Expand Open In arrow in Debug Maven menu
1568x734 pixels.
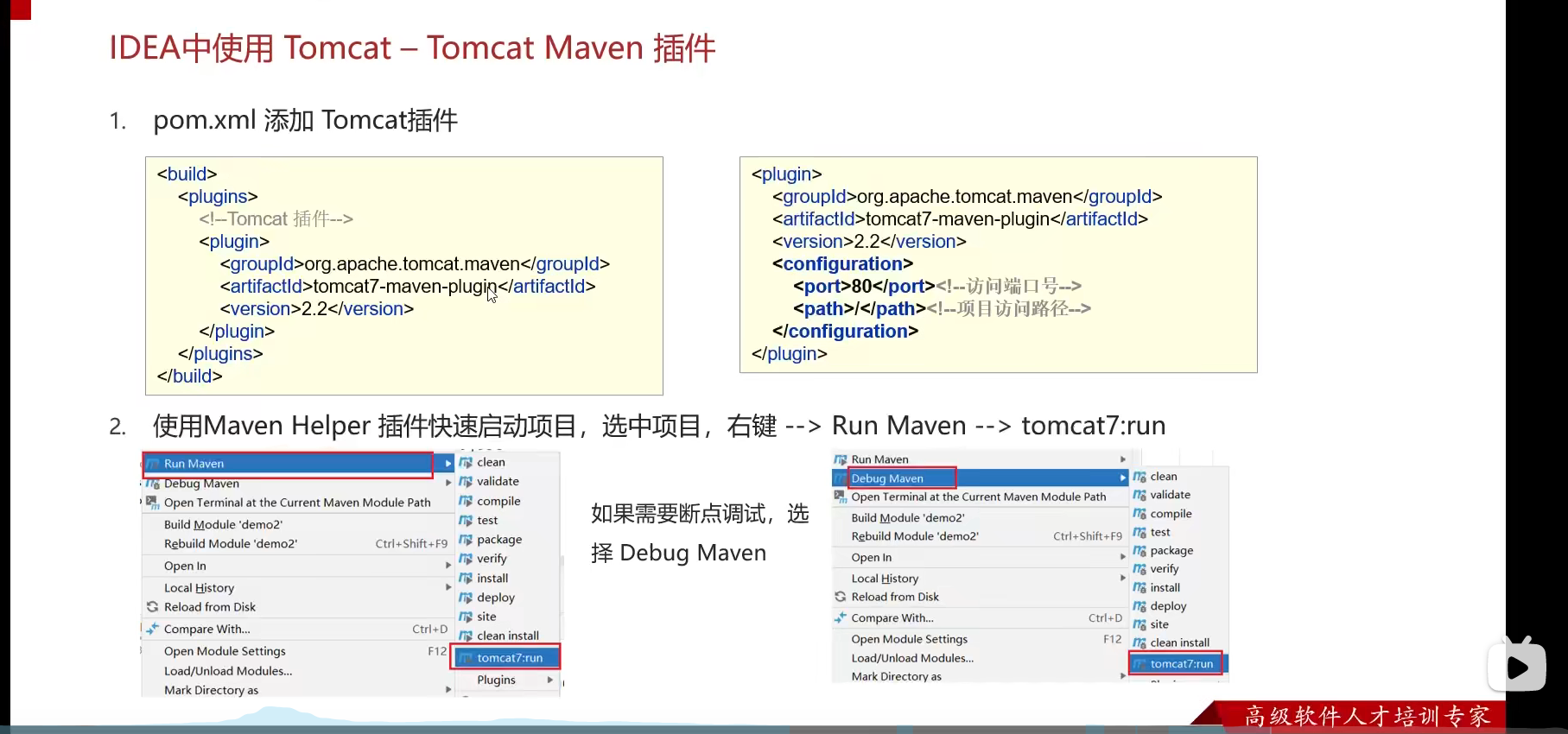(x=1123, y=557)
